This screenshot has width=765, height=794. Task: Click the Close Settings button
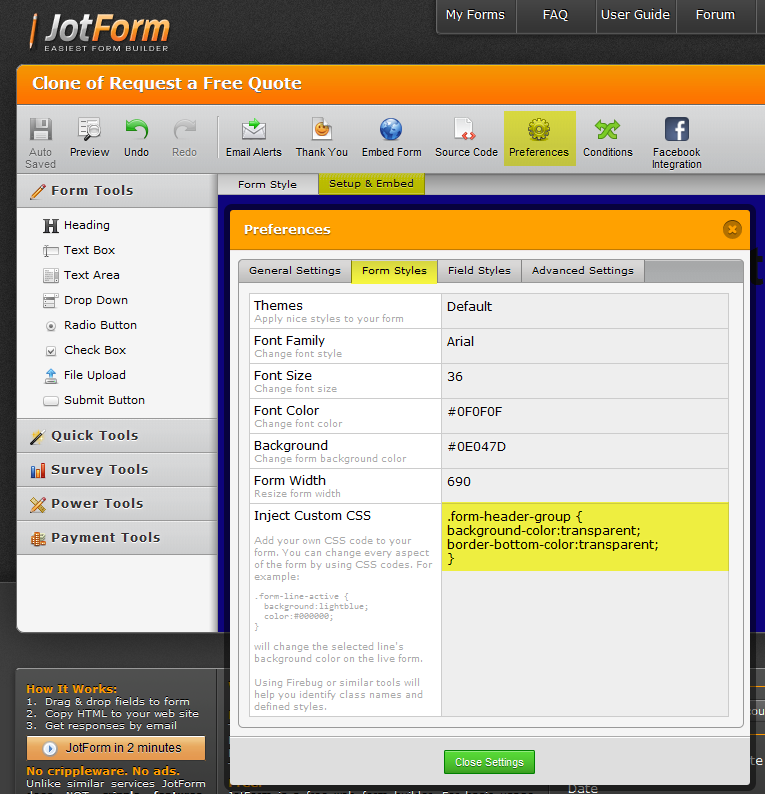coord(489,762)
